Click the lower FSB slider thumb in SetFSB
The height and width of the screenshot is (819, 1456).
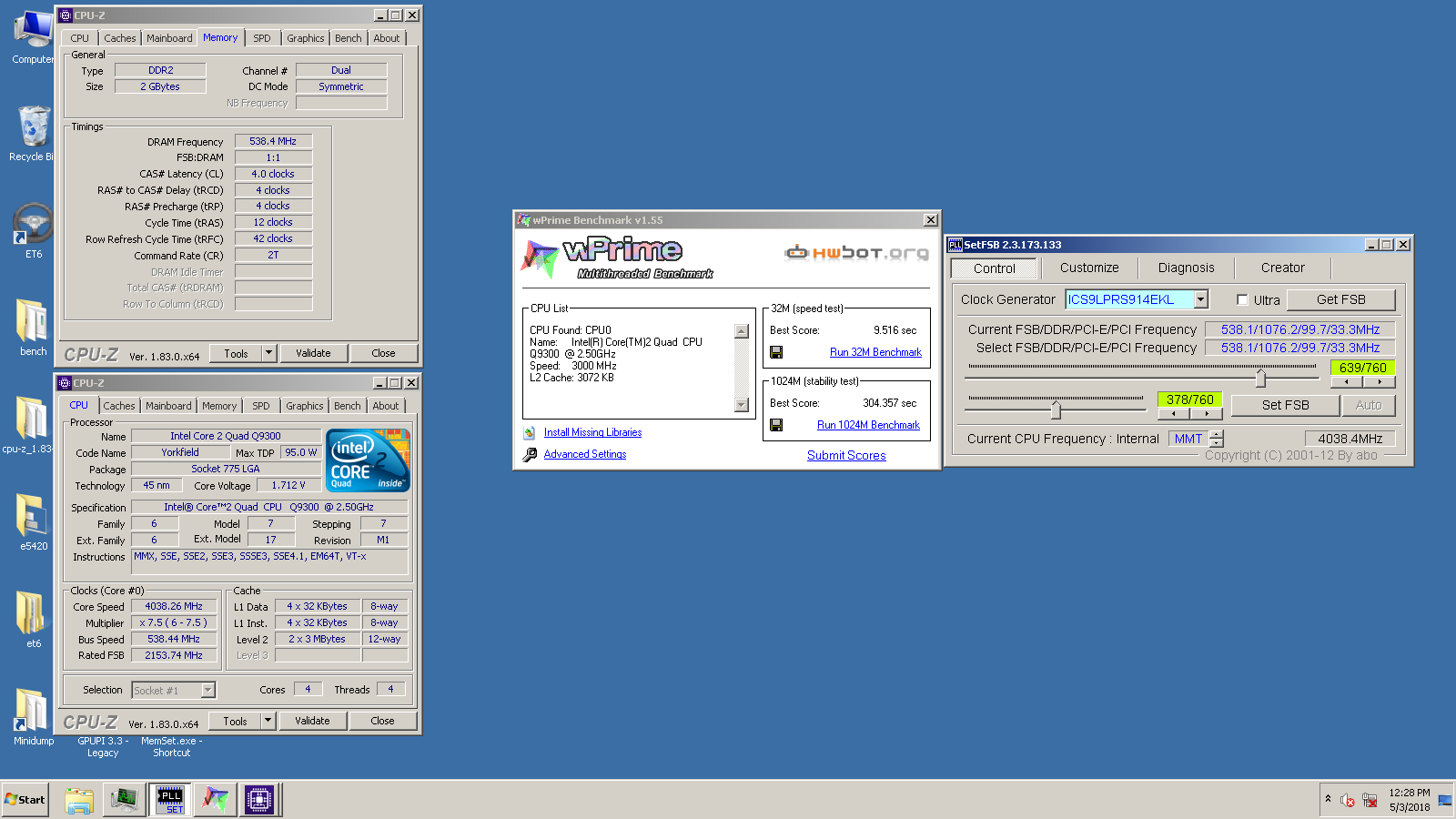[x=1056, y=409]
